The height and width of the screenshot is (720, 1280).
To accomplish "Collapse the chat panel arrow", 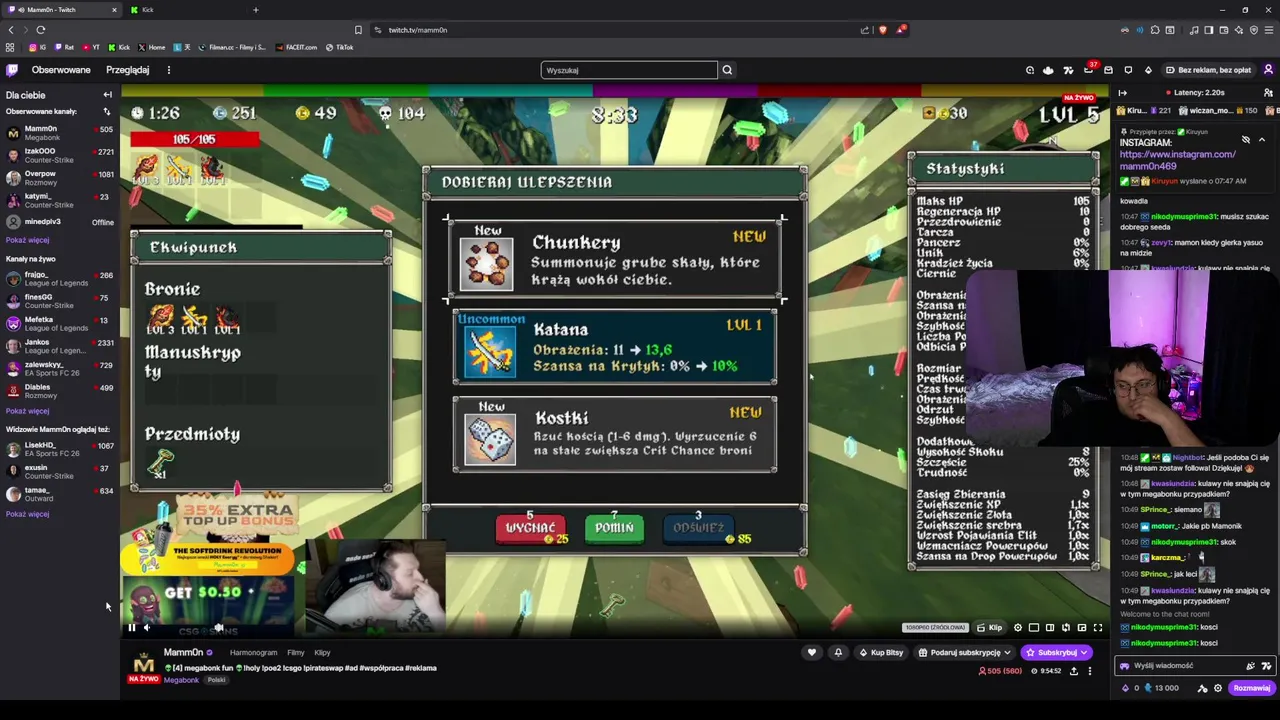I will pyautogui.click(x=1122, y=93).
